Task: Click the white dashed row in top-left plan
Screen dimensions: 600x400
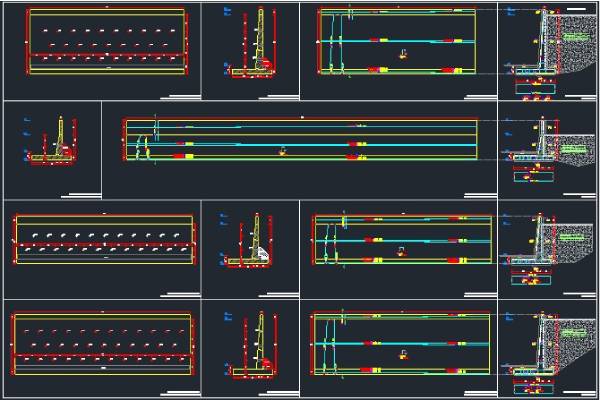Action: (x=106, y=30)
